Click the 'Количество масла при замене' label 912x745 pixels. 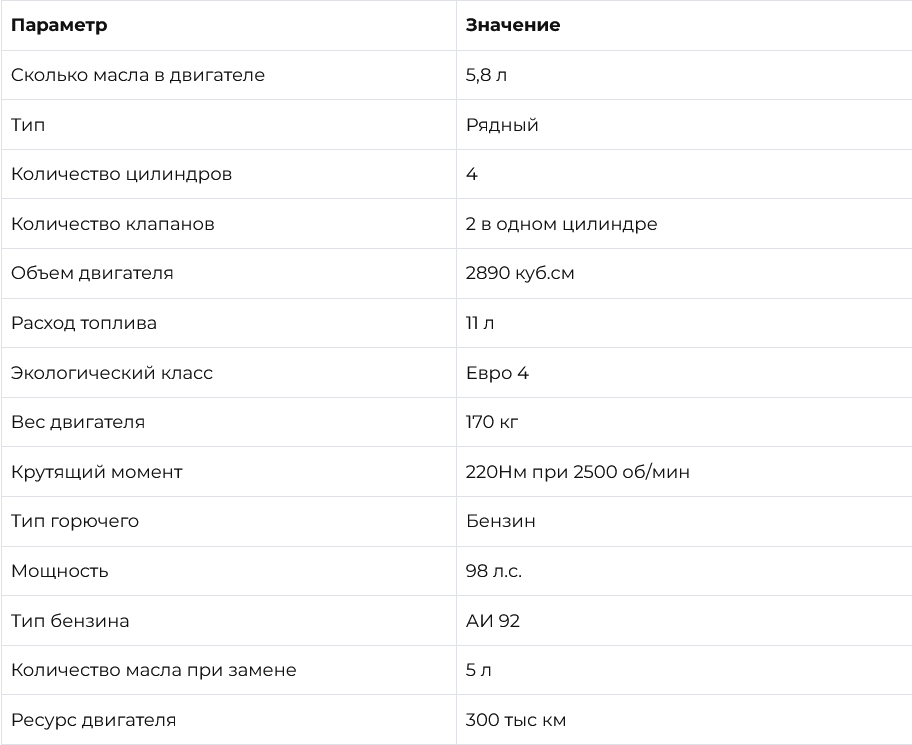(x=153, y=670)
